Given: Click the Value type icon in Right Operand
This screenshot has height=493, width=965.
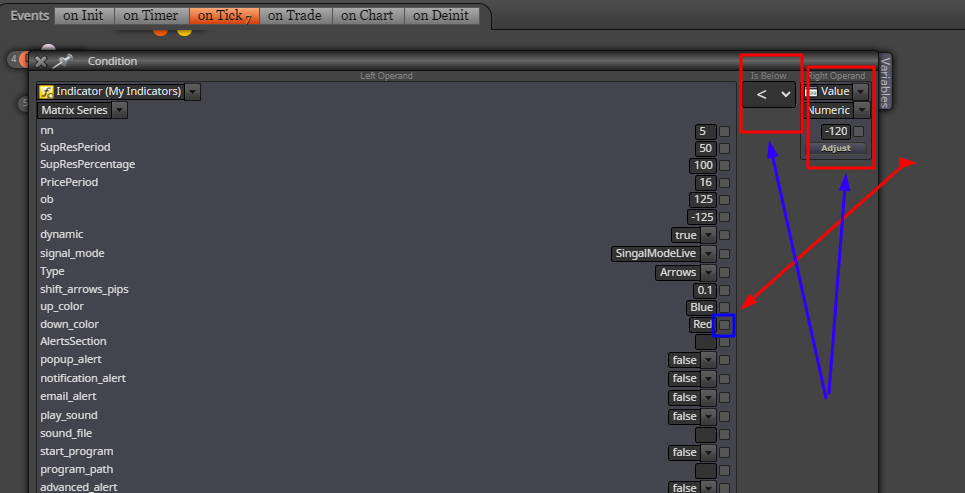Looking at the screenshot, I should [812, 92].
